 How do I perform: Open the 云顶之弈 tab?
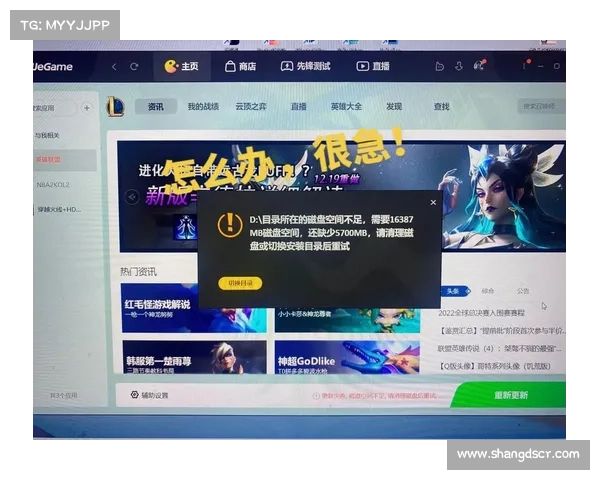(x=251, y=106)
